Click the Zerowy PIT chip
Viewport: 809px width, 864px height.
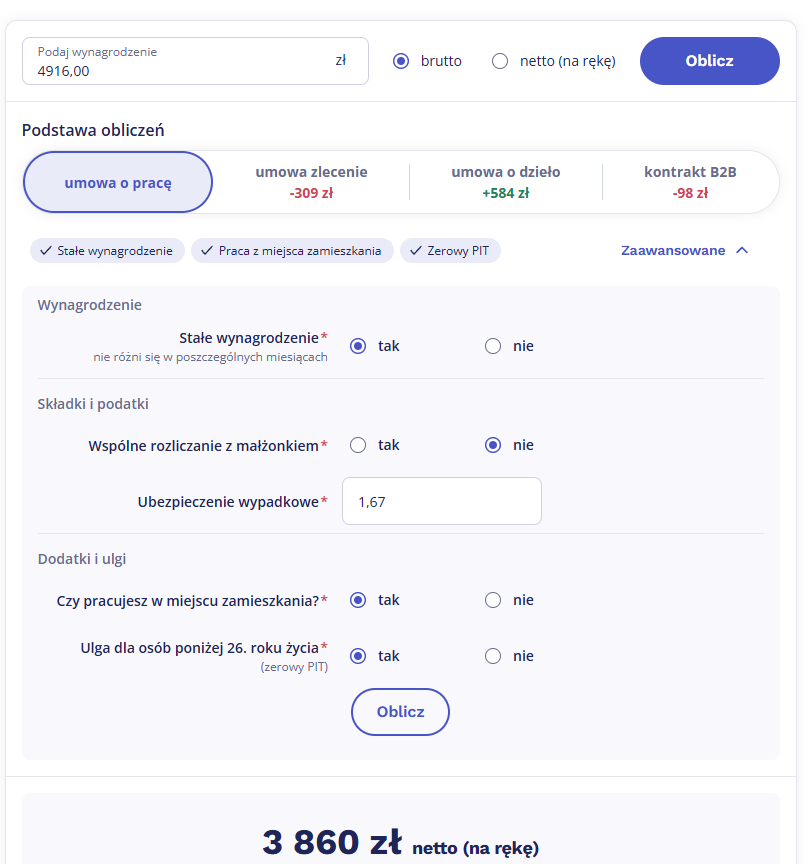[450, 251]
